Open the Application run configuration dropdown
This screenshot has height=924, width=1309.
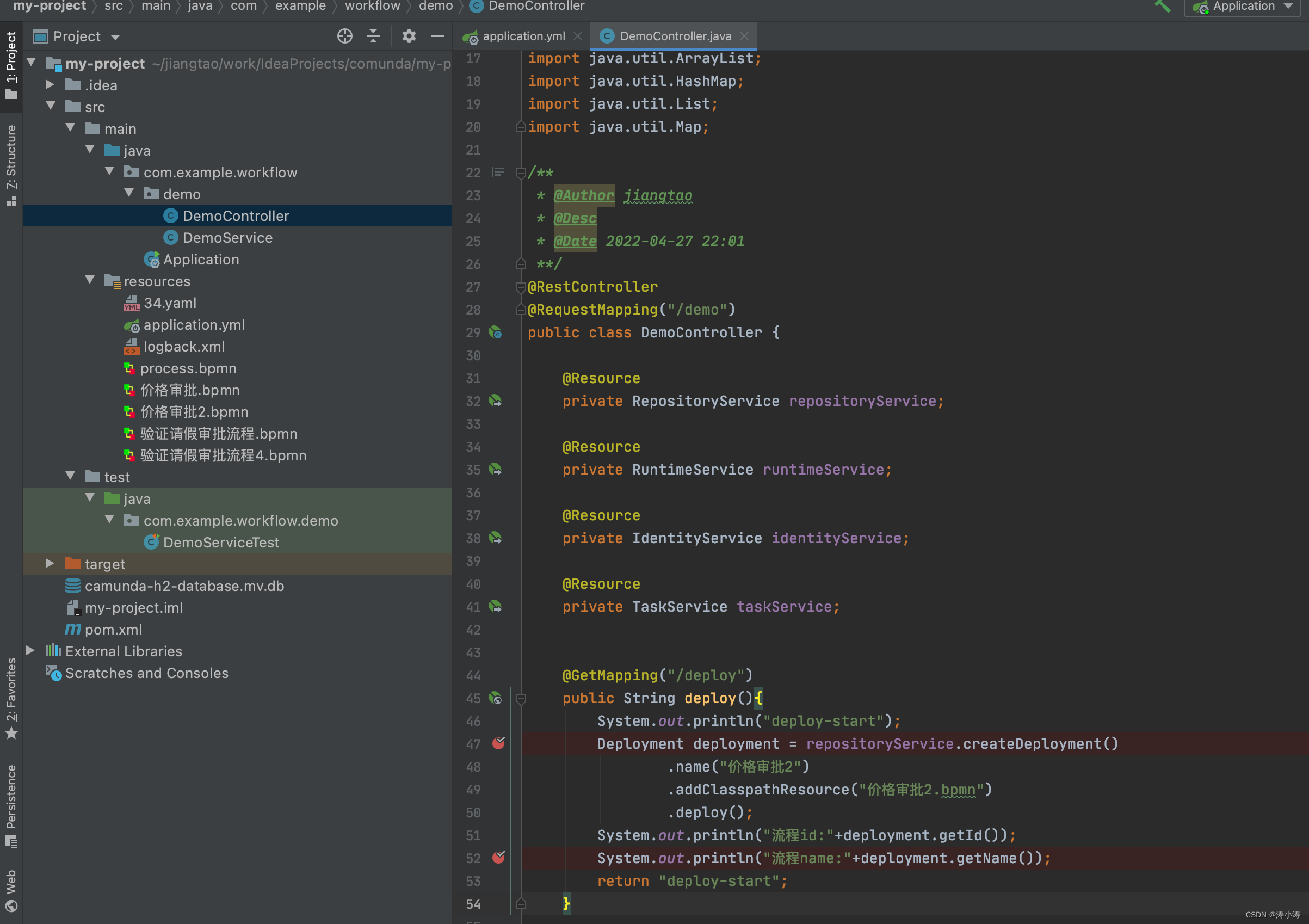click(x=1243, y=7)
